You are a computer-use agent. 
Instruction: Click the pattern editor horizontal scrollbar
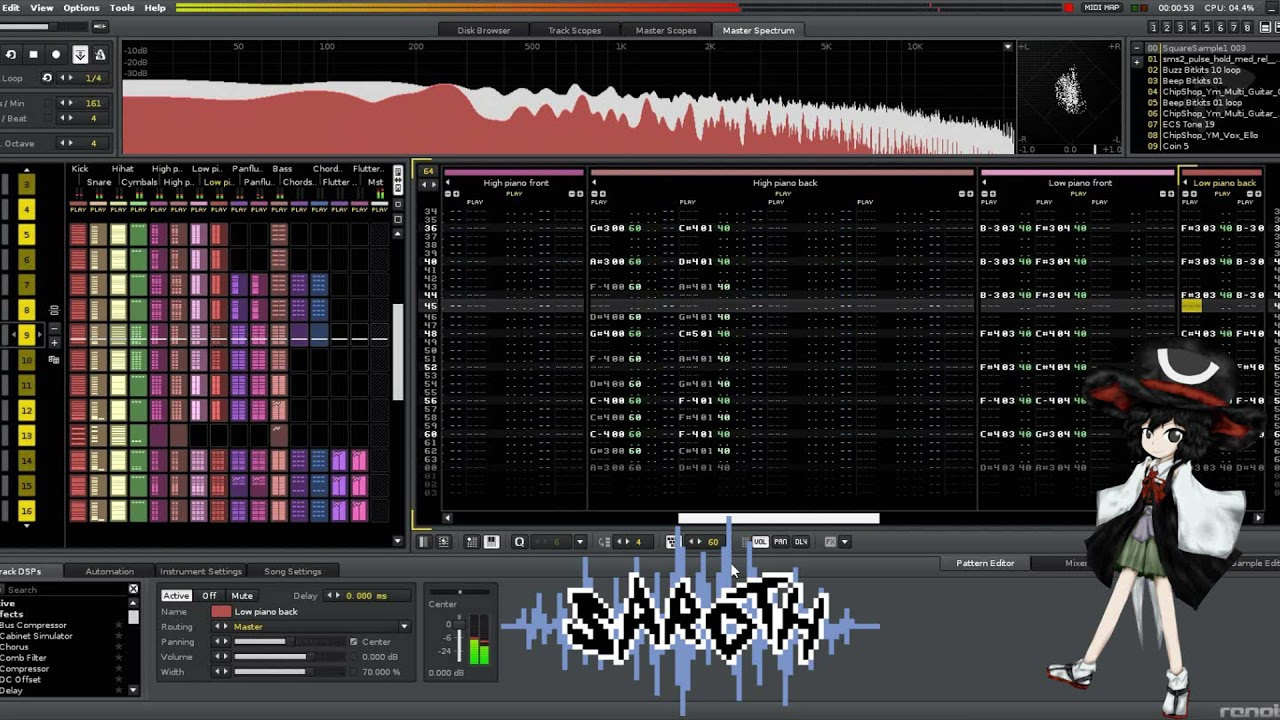779,518
